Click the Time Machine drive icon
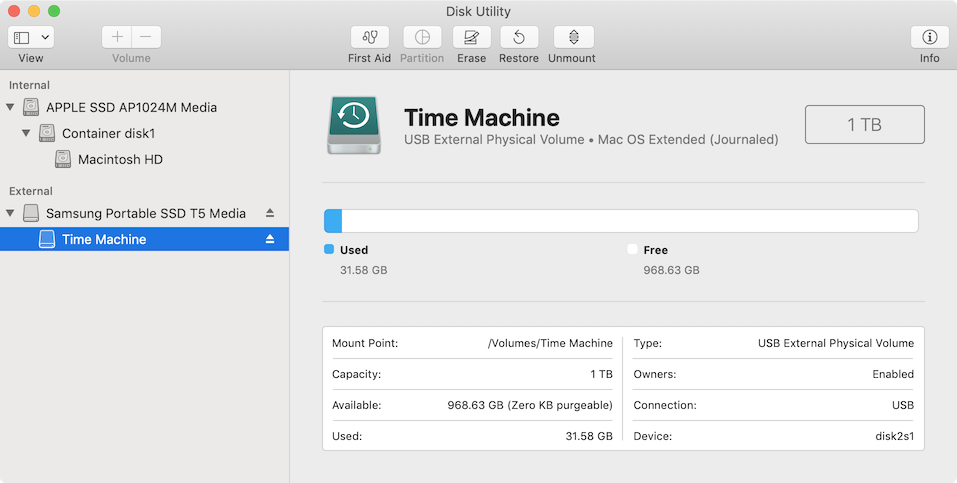 [352, 125]
